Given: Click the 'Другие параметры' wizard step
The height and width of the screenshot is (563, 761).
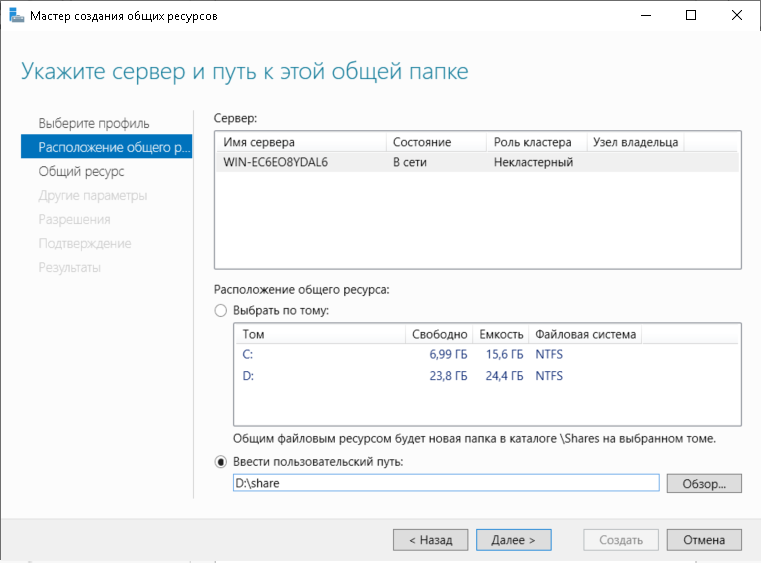Looking at the screenshot, I should [x=93, y=195].
